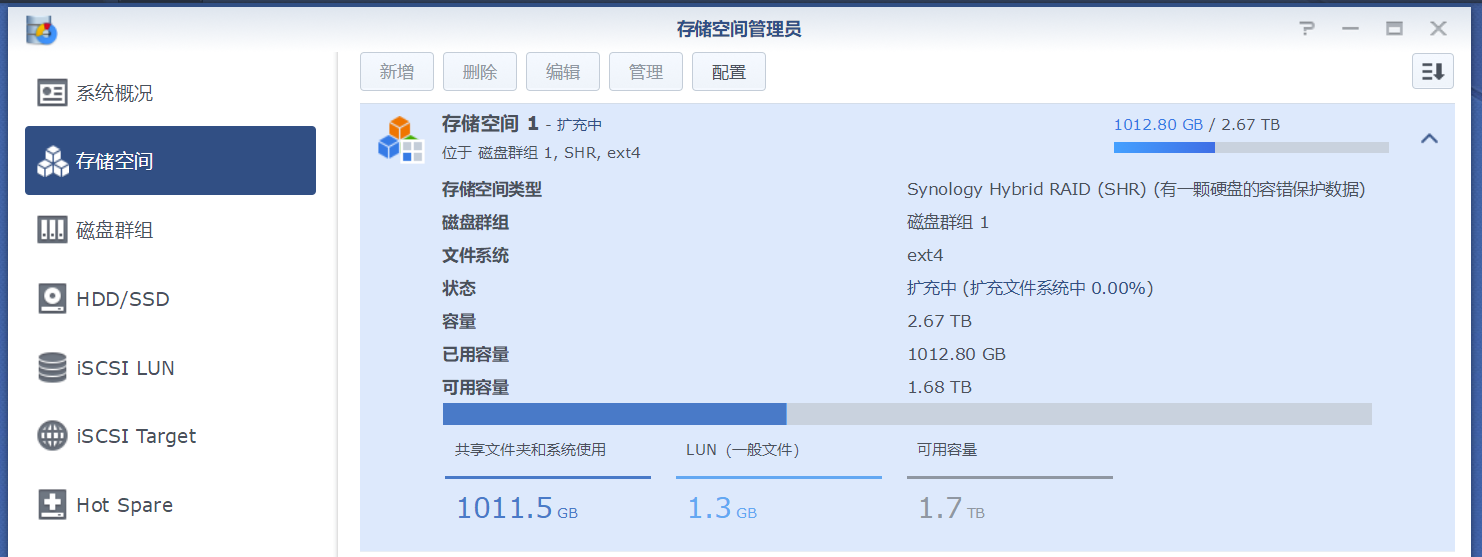
Task: Click the wide capacity usage bar
Action: point(907,414)
